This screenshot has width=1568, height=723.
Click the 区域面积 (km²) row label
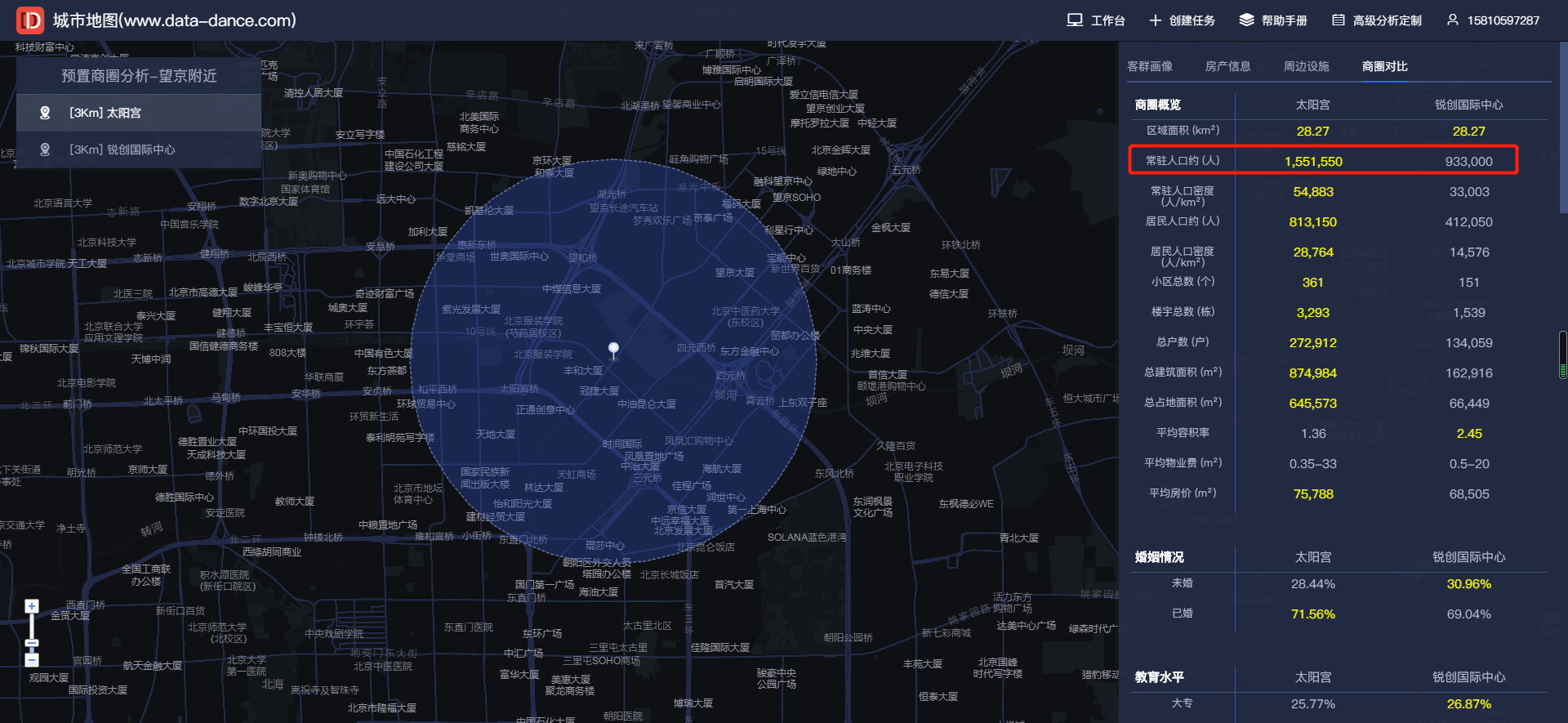[x=1183, y=131]
